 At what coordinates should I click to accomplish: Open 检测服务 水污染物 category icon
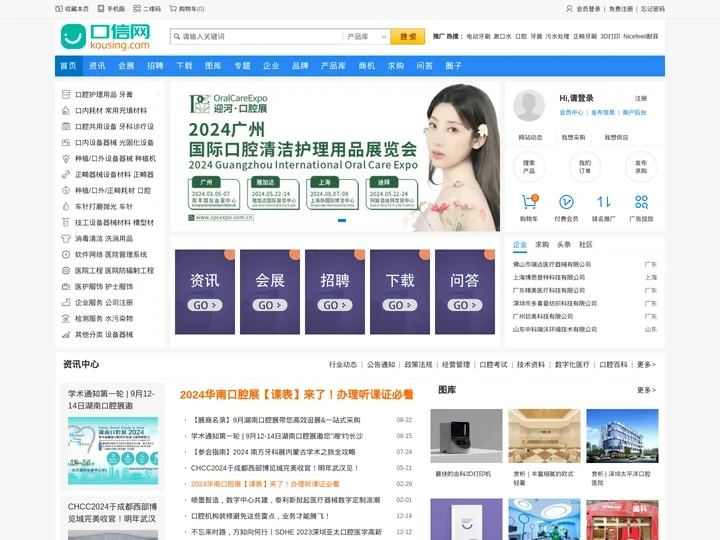pyautogui.click(x=66, y=318)
